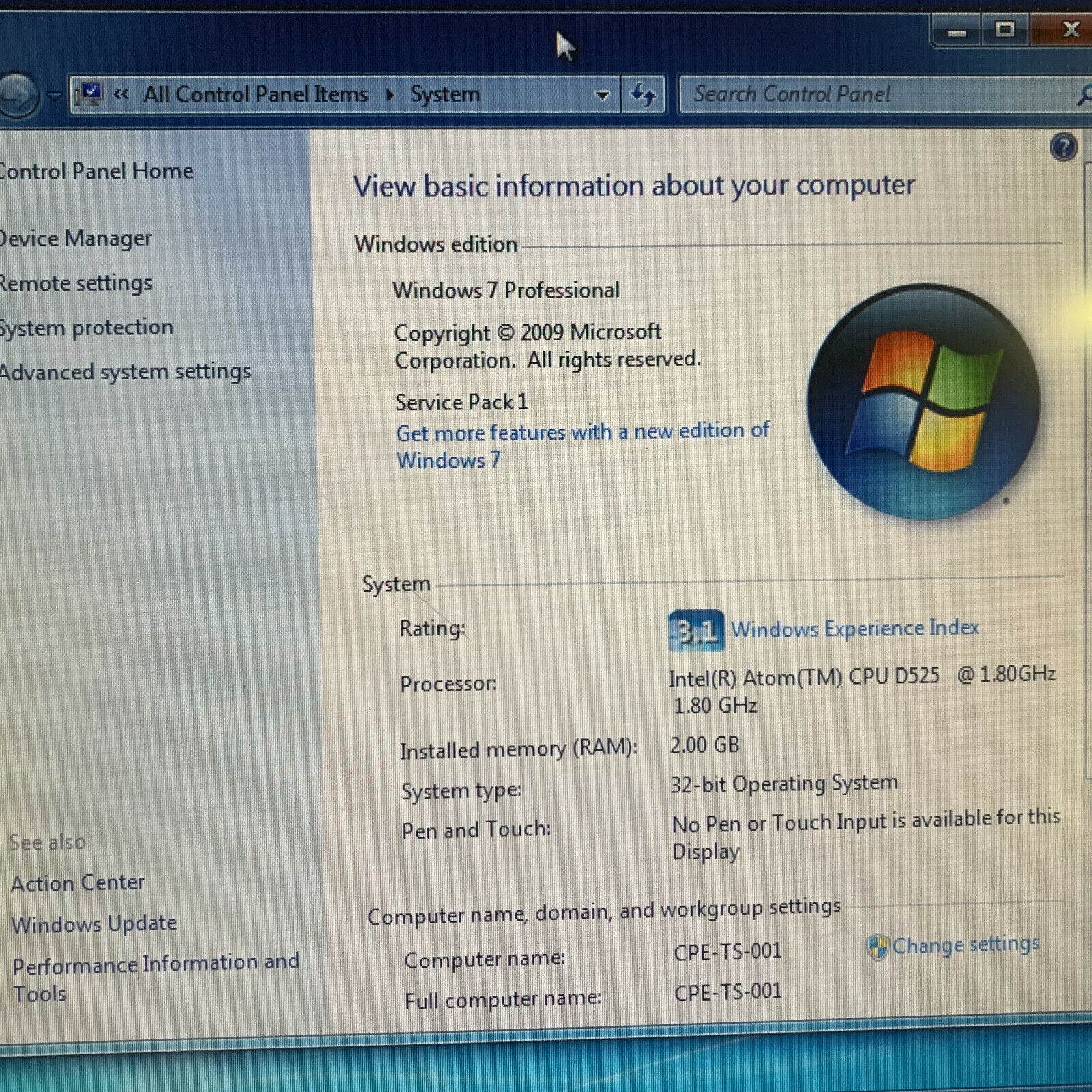
Task: Select System in the breadcrumb path
Action: point(445,94)
